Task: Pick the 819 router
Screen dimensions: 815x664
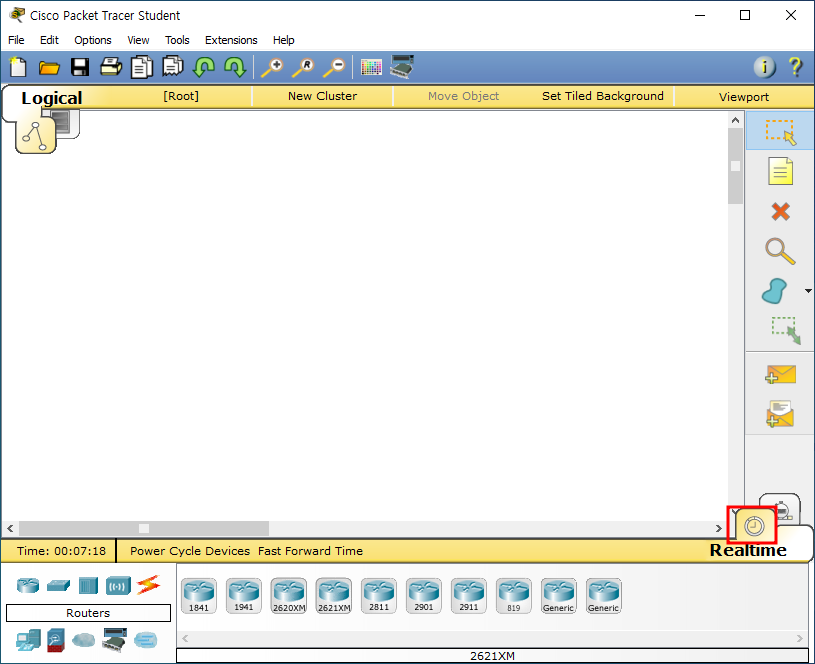Action: [x=514, y=596]
